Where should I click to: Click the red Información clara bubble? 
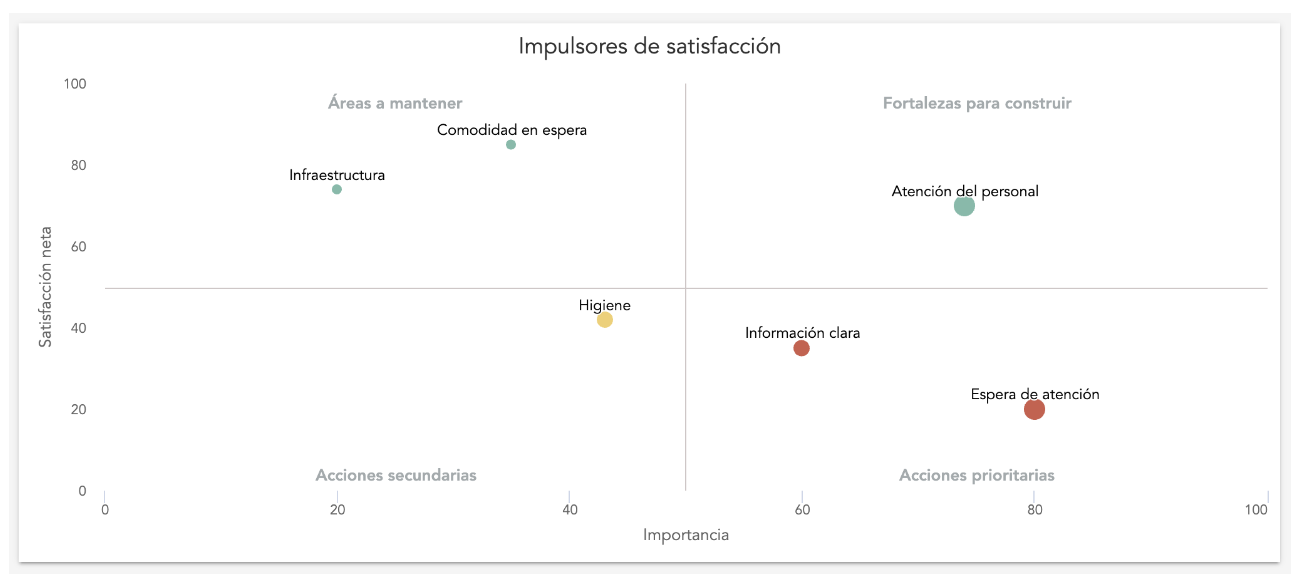pos(801,348)
